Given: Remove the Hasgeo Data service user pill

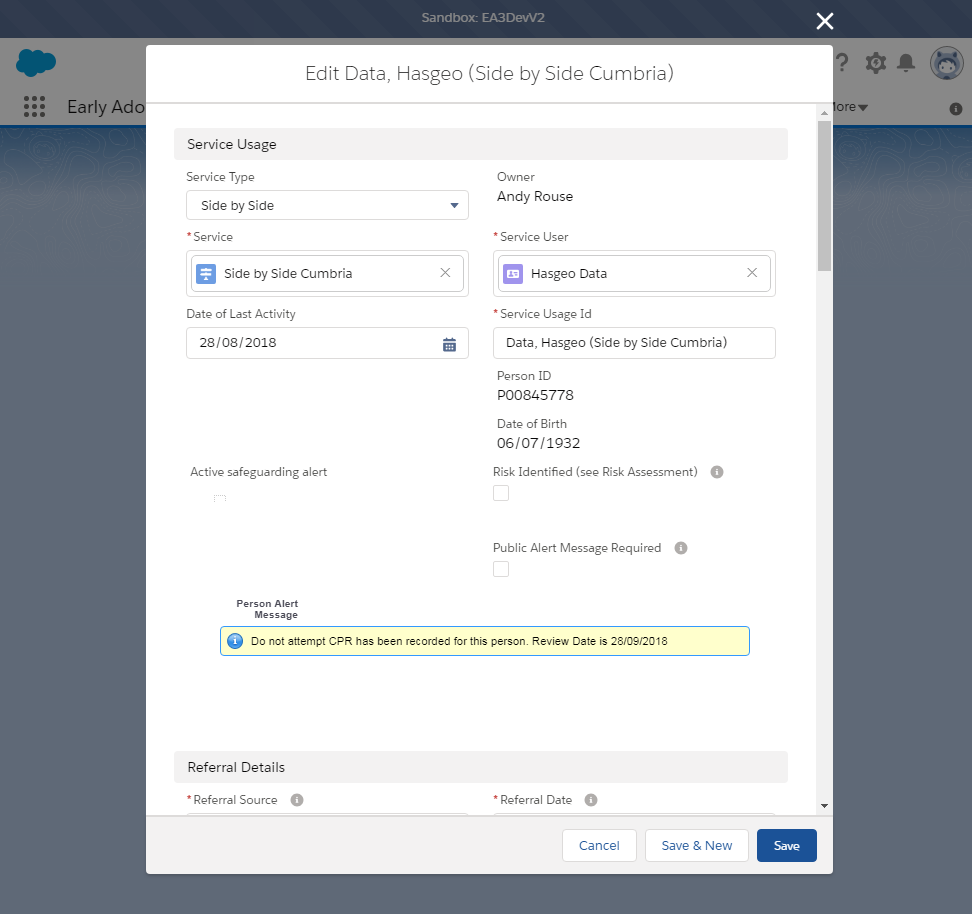Looking at the screenshot, I should click(752, 272).
